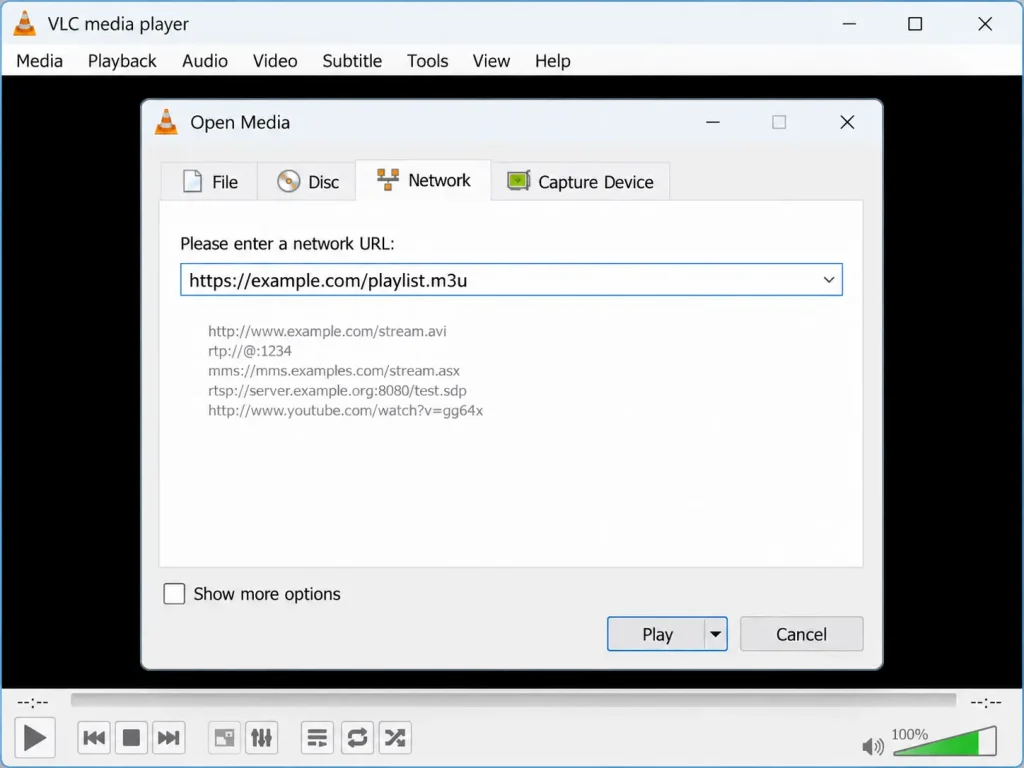Switch to the Disc tab

(307, 182)
